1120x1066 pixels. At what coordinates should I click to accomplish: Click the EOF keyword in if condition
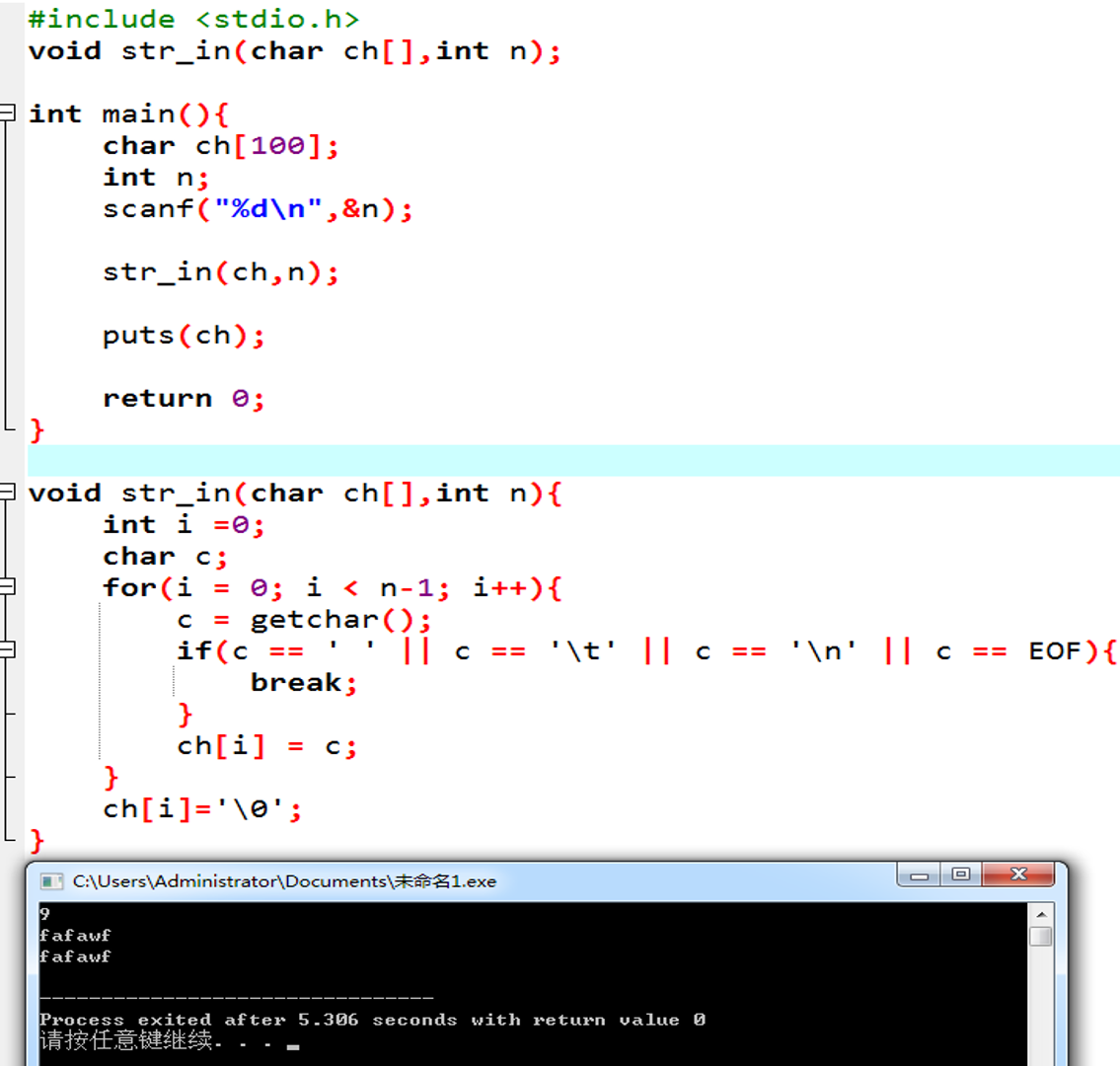pyautogui.click(x=1056, y=650)
